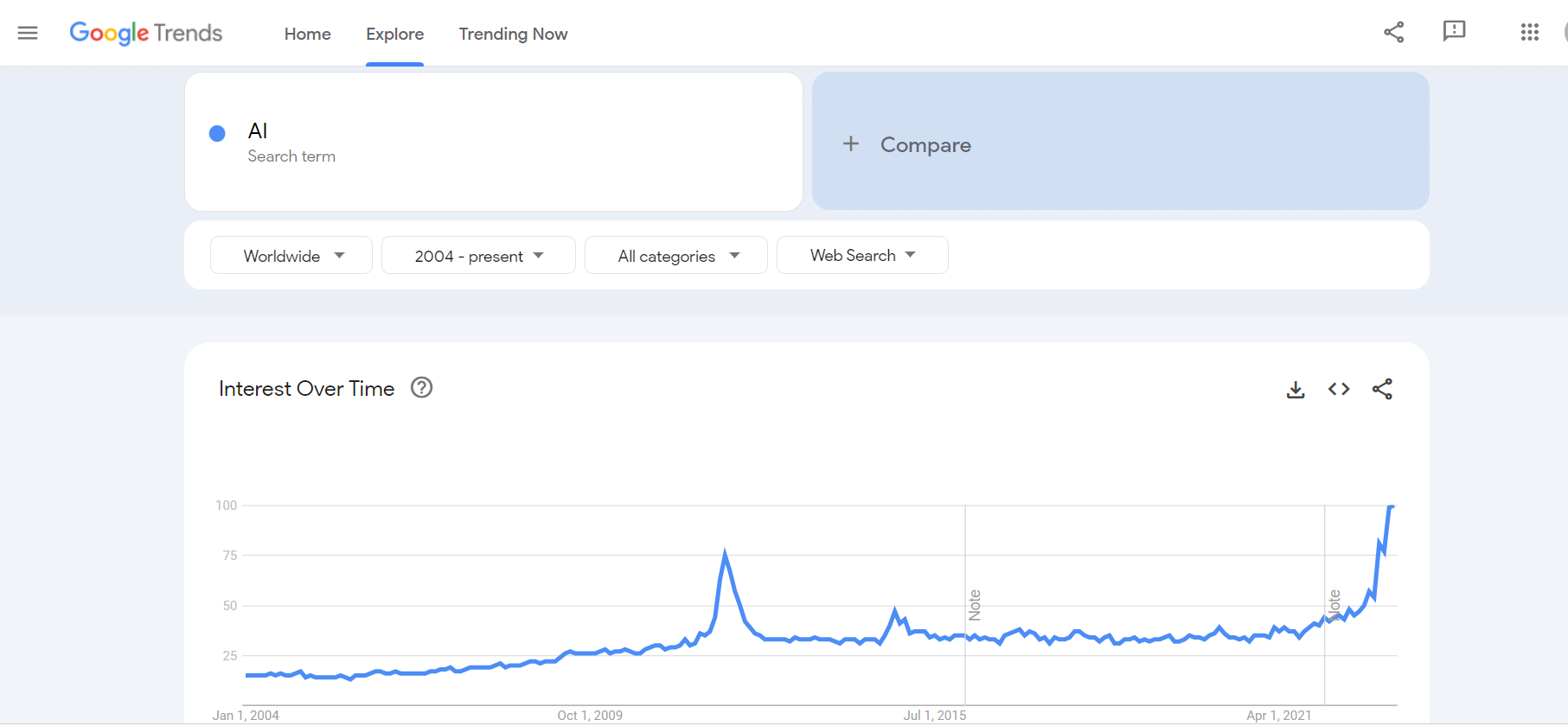1568x726 pixels.
Task: Select the Explore tab
Action: (x=394, y=34)
